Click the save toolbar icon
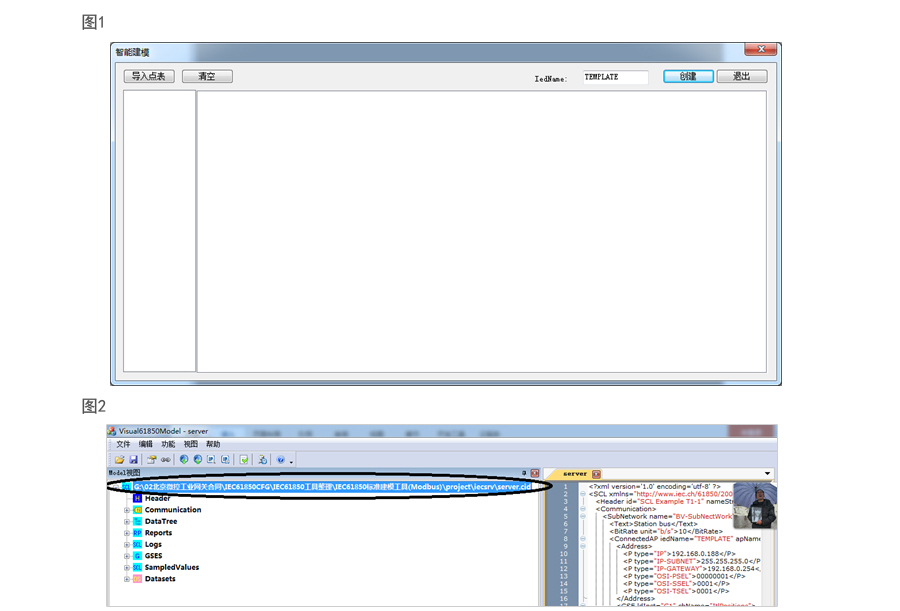 click(133, 459)
